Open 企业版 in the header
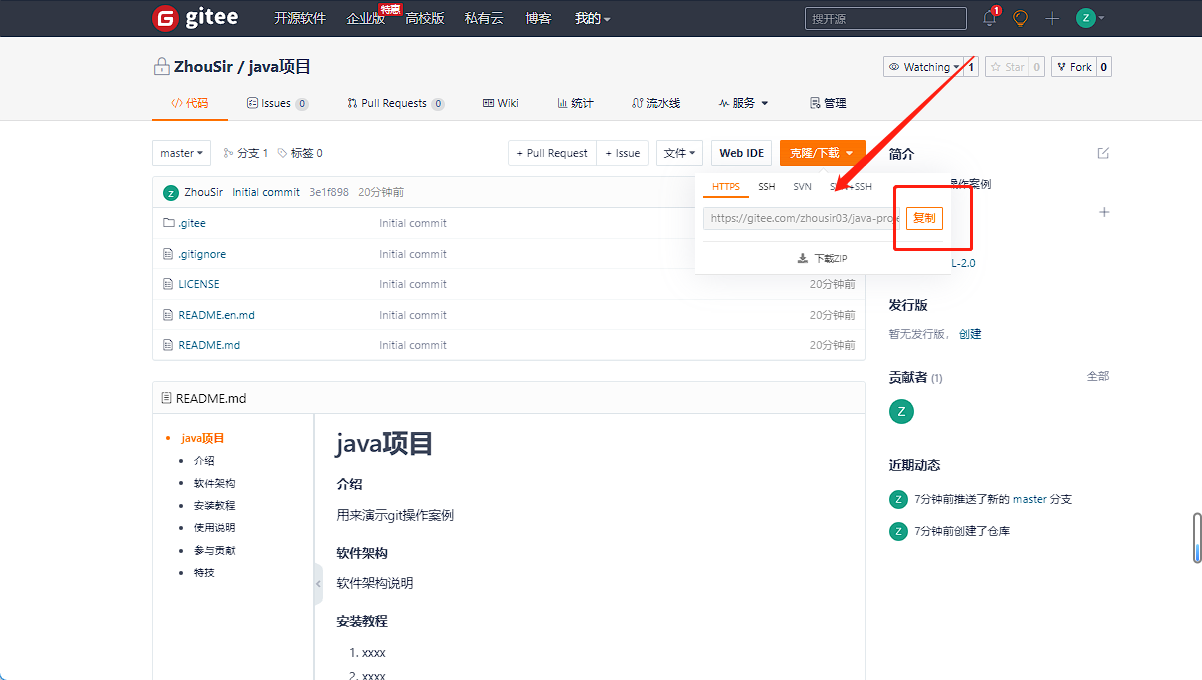Image resolution: width=1202 pixels, height=680 pixels. pyautogui.click(x=365, y=18)
